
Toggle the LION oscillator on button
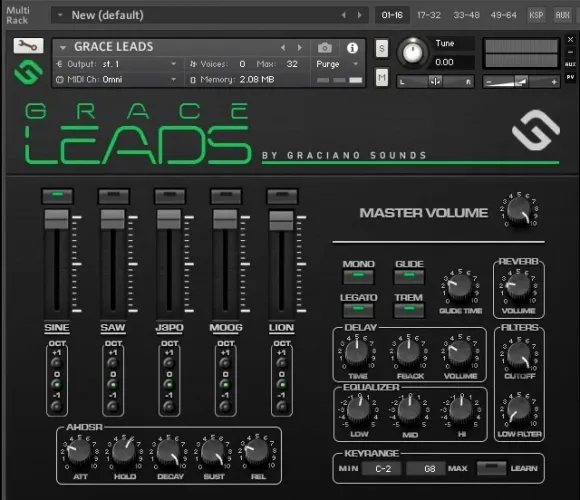(282, 196)
